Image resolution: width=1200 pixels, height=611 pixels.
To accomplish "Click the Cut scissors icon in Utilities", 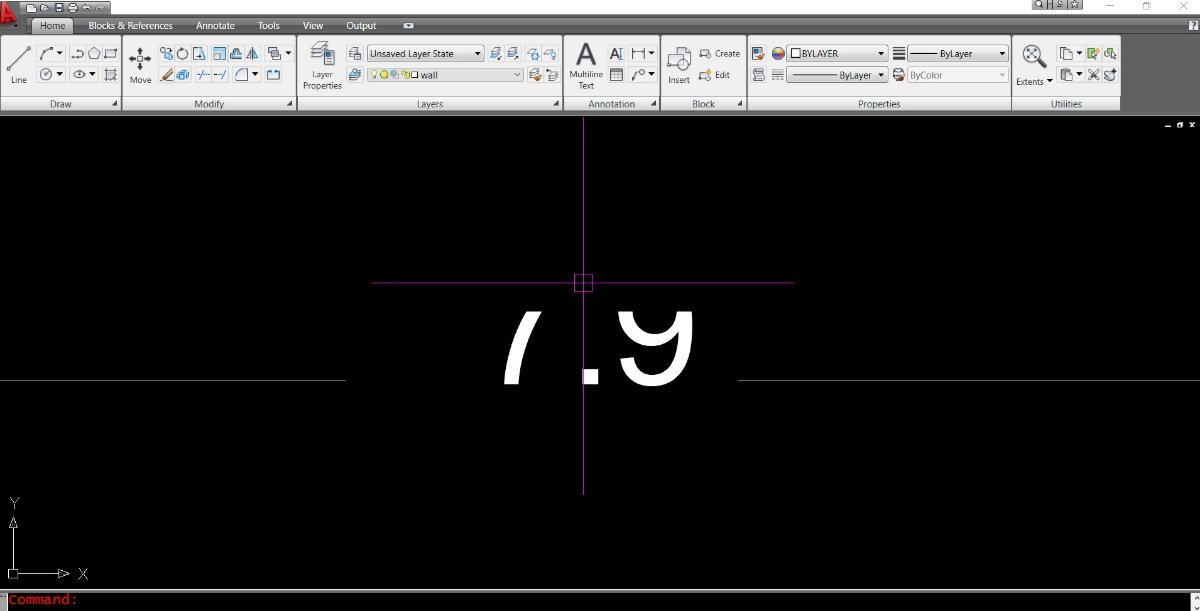I will (x=1093, y=75).
